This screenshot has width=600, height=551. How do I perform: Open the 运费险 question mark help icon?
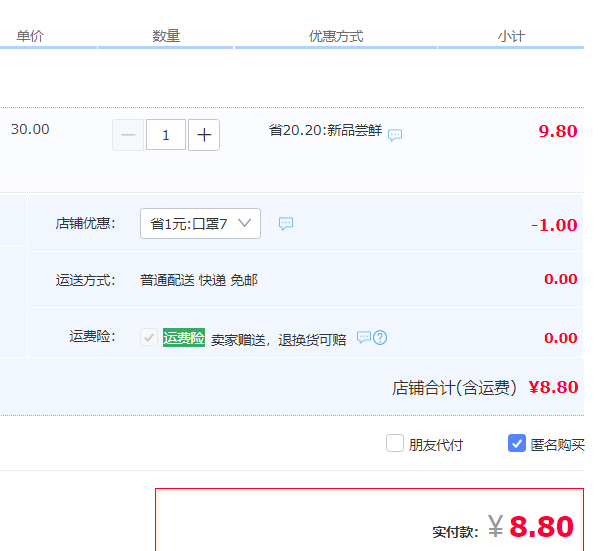coord(380,338)
